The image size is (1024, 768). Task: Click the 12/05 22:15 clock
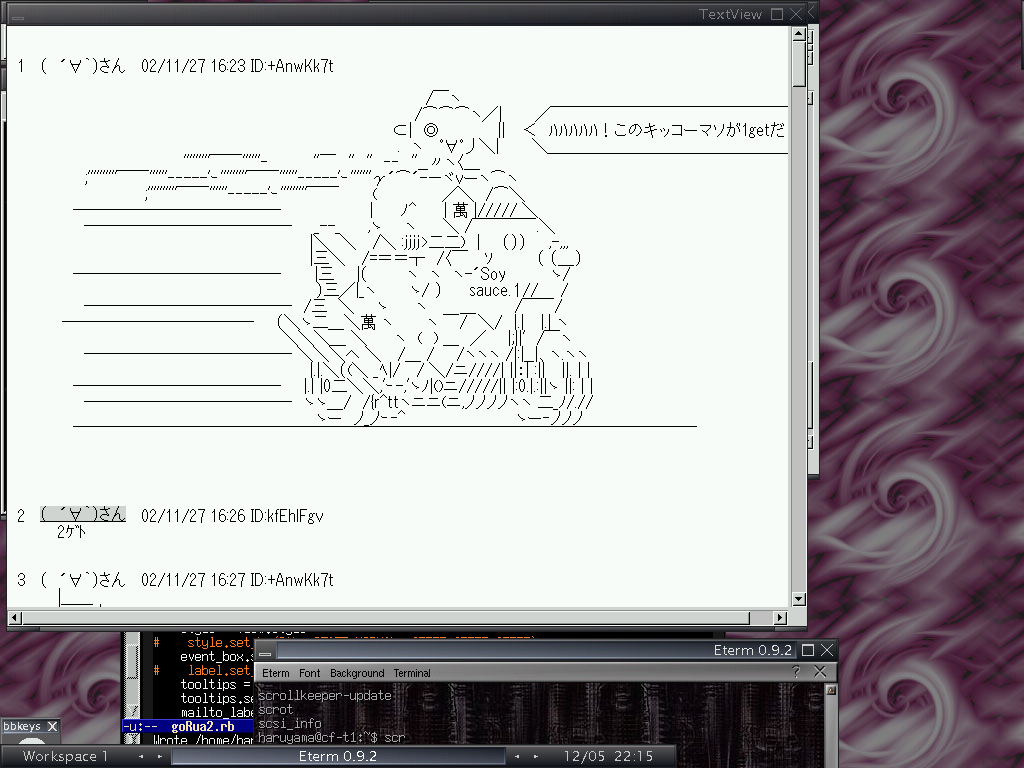[608, 756]
